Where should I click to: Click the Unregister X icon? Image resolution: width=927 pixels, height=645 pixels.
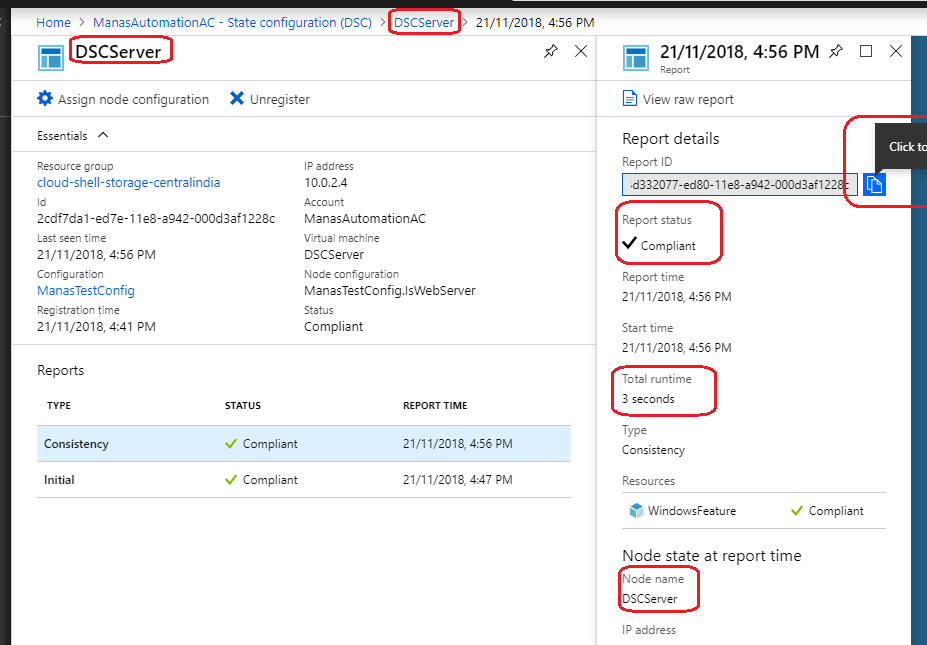pos(237,99)
